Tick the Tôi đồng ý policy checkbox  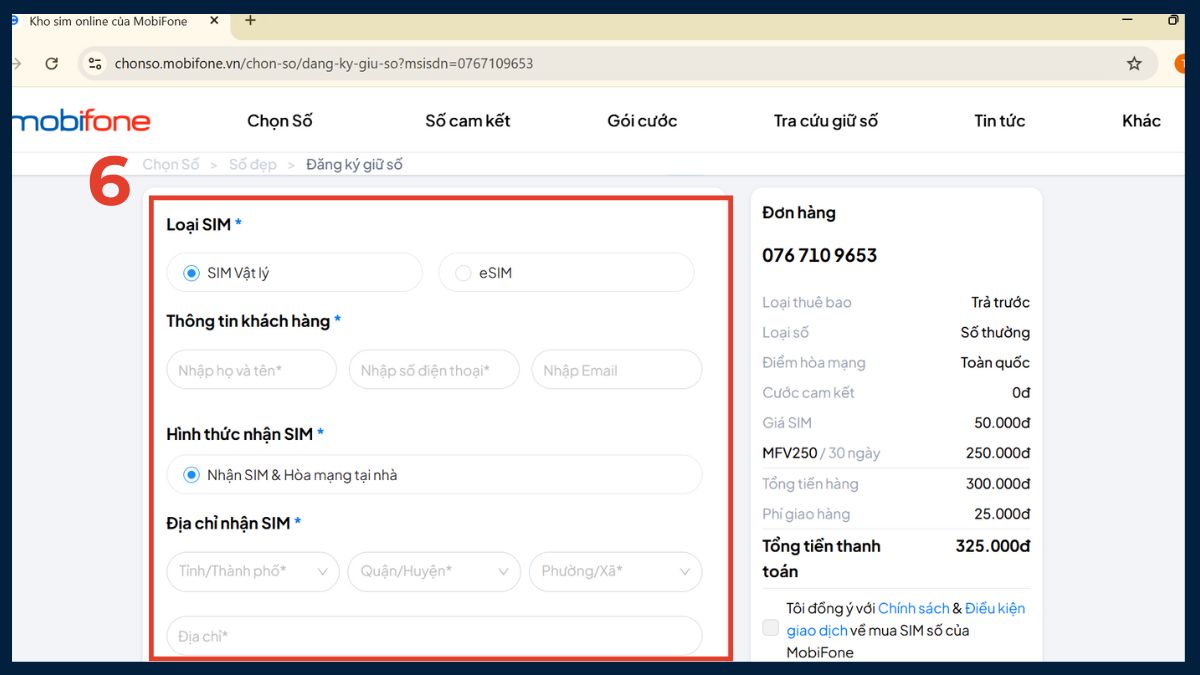coord(770,628)
